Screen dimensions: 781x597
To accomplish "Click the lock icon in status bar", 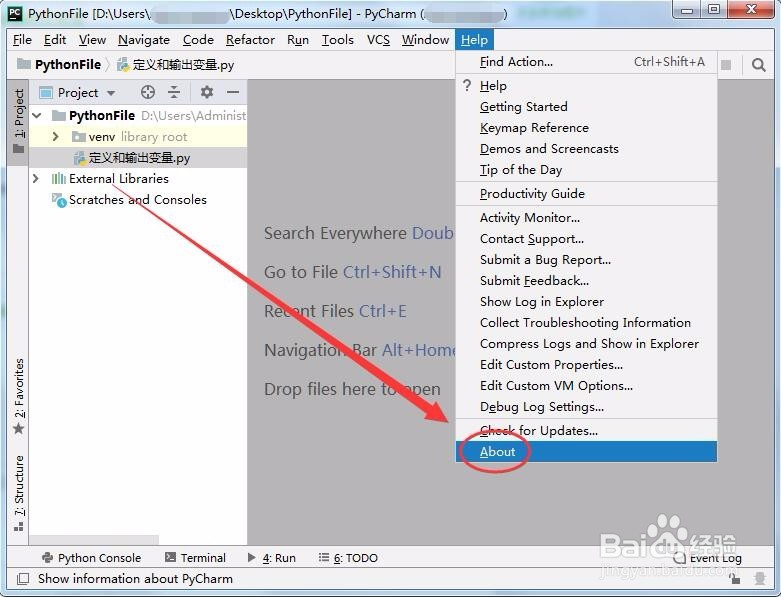I will pyautogui.click(x=734, y=579).
